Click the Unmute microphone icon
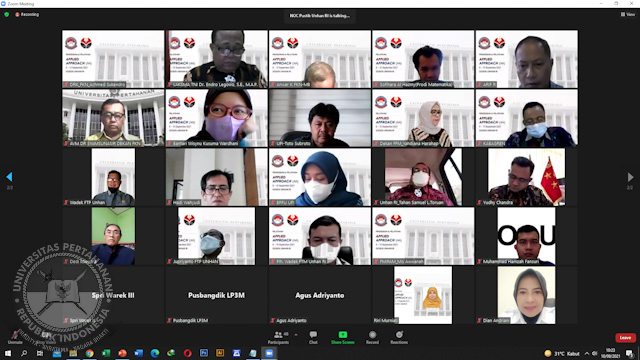 click(15, 337)
